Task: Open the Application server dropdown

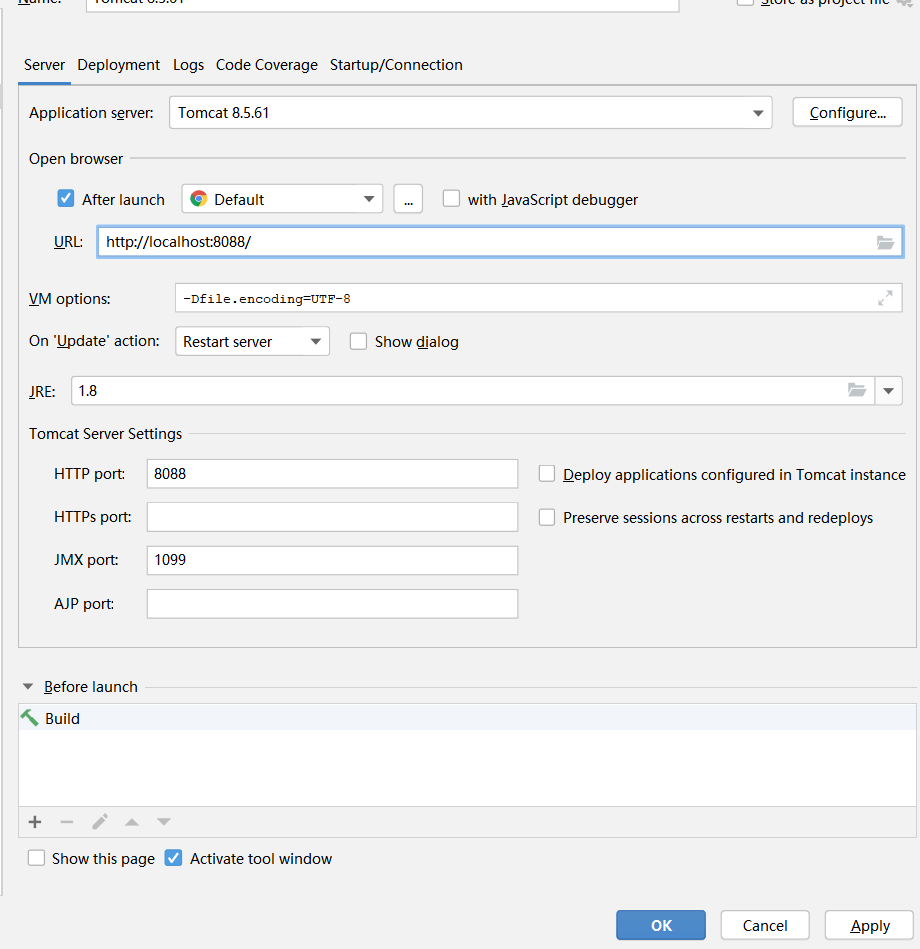Action: tap(759, 112)
